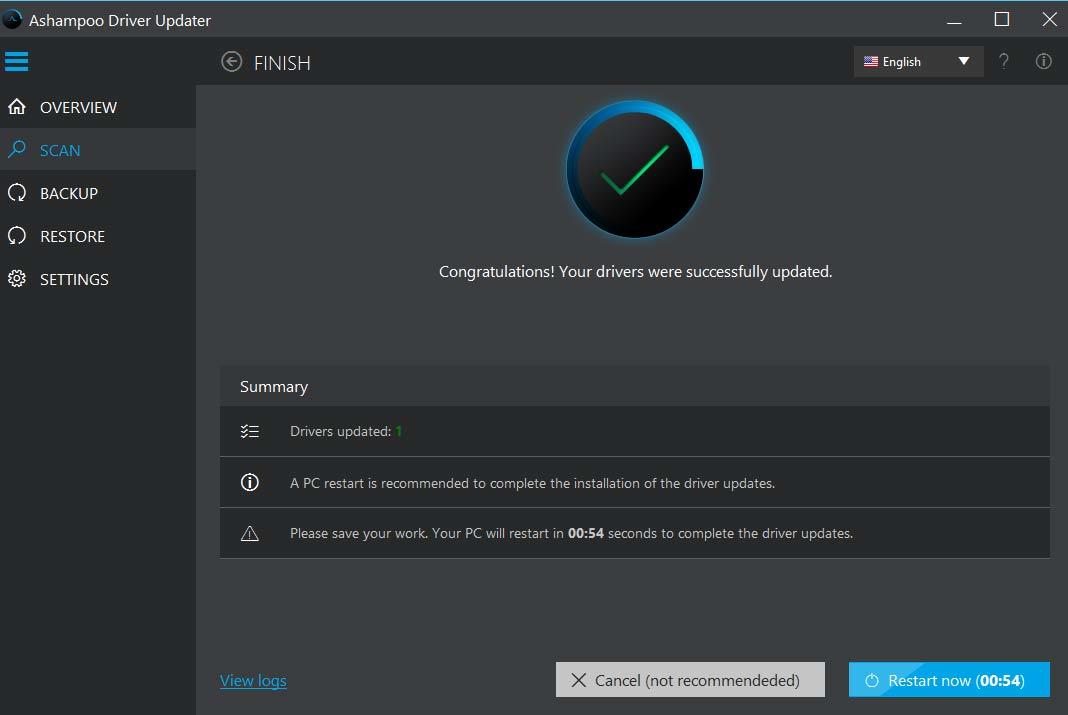Select BACKUP in the sidebar
Screen dimensions: 1068x715
(x=69, y=193)
